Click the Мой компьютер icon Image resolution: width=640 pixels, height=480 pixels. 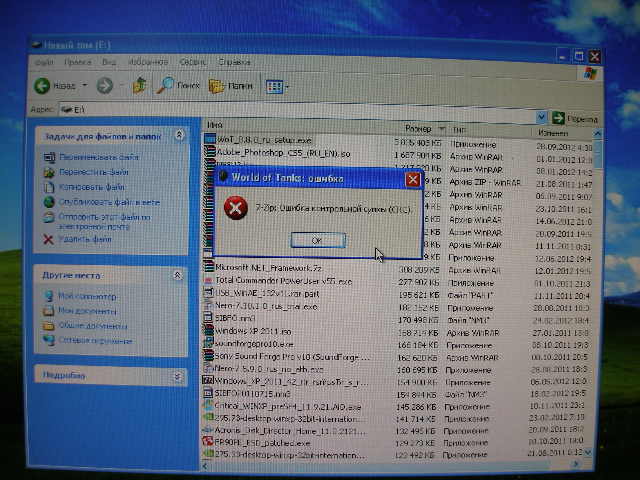pos(49,296)
